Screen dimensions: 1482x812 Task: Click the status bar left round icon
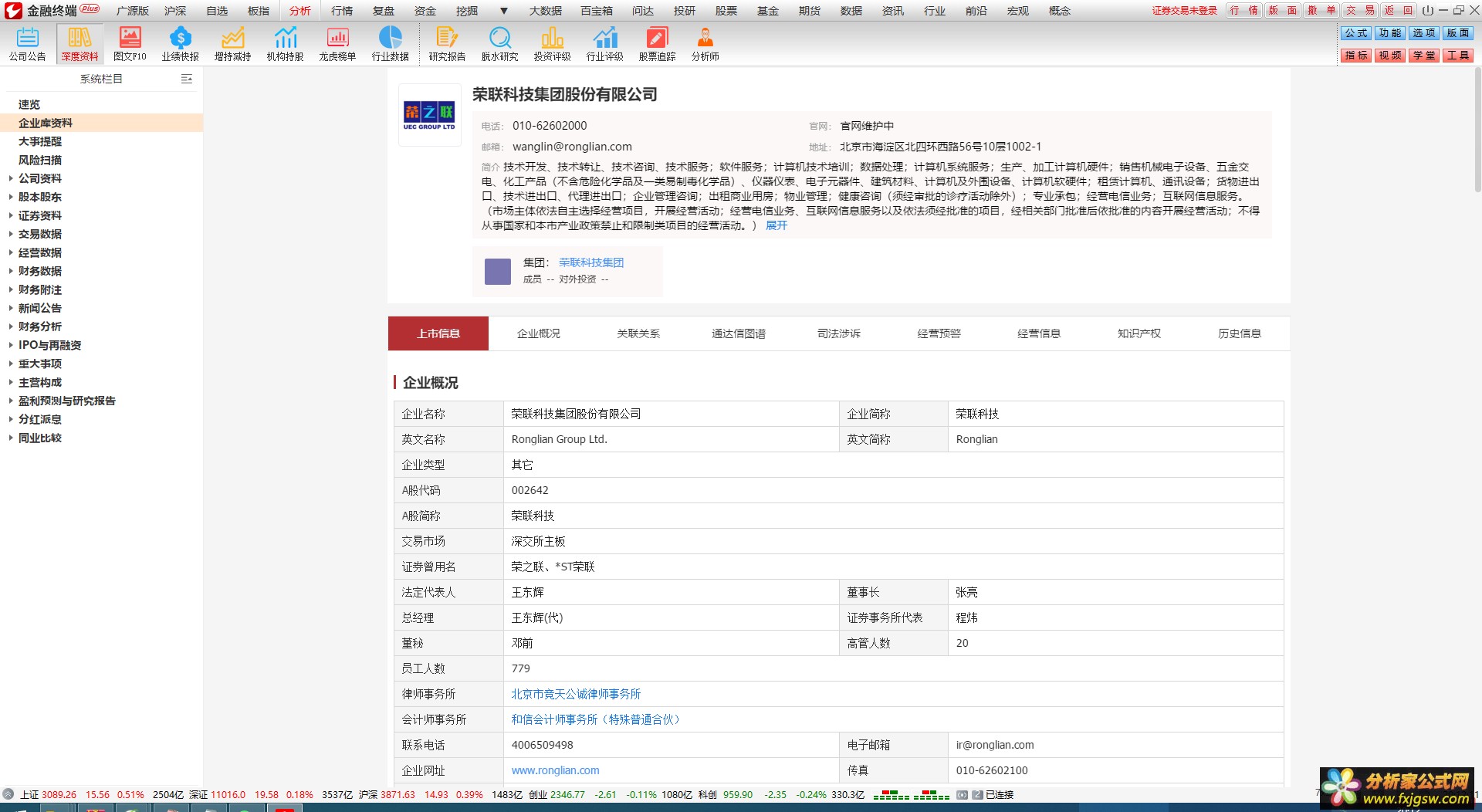8,794
